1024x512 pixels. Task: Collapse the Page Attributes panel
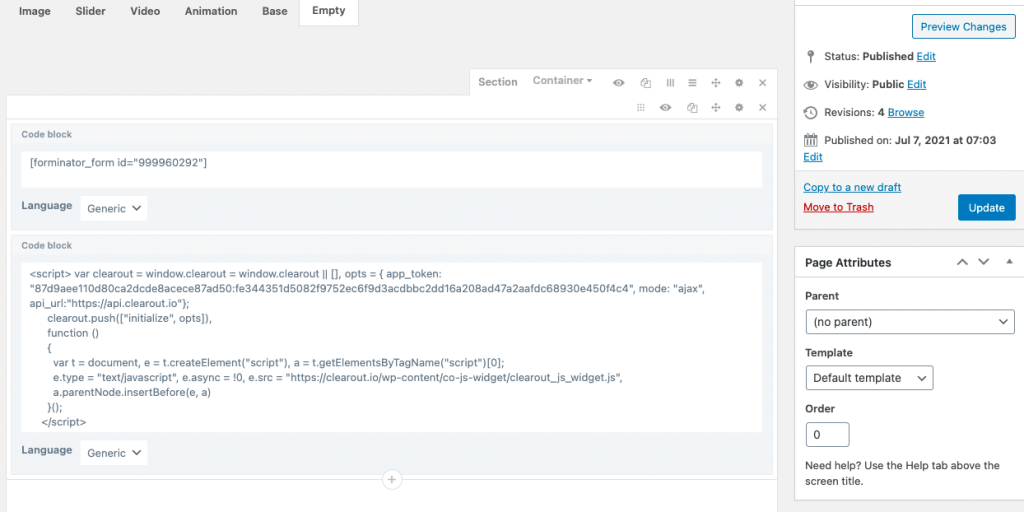click(x=1009, y=262)
